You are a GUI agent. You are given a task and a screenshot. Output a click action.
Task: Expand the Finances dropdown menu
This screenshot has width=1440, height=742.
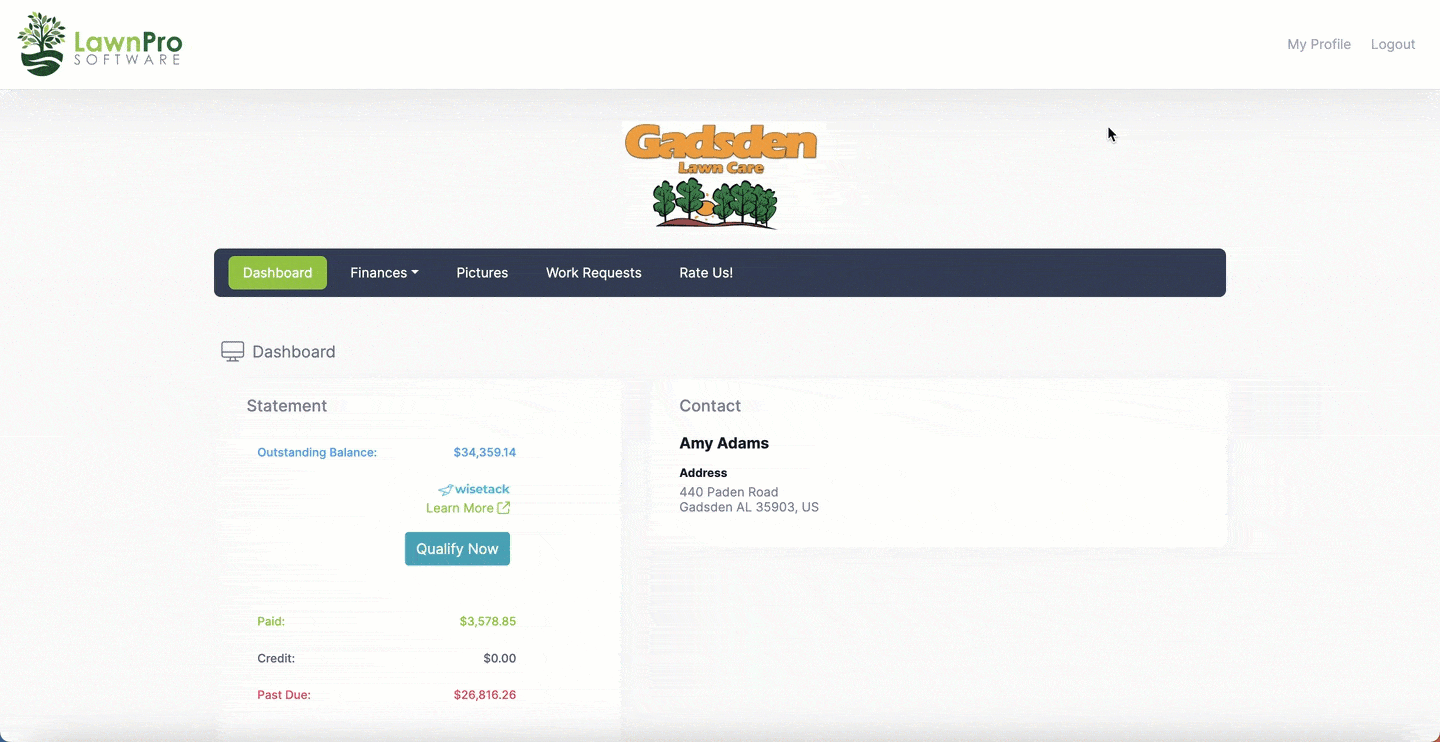tap(384, 273)
